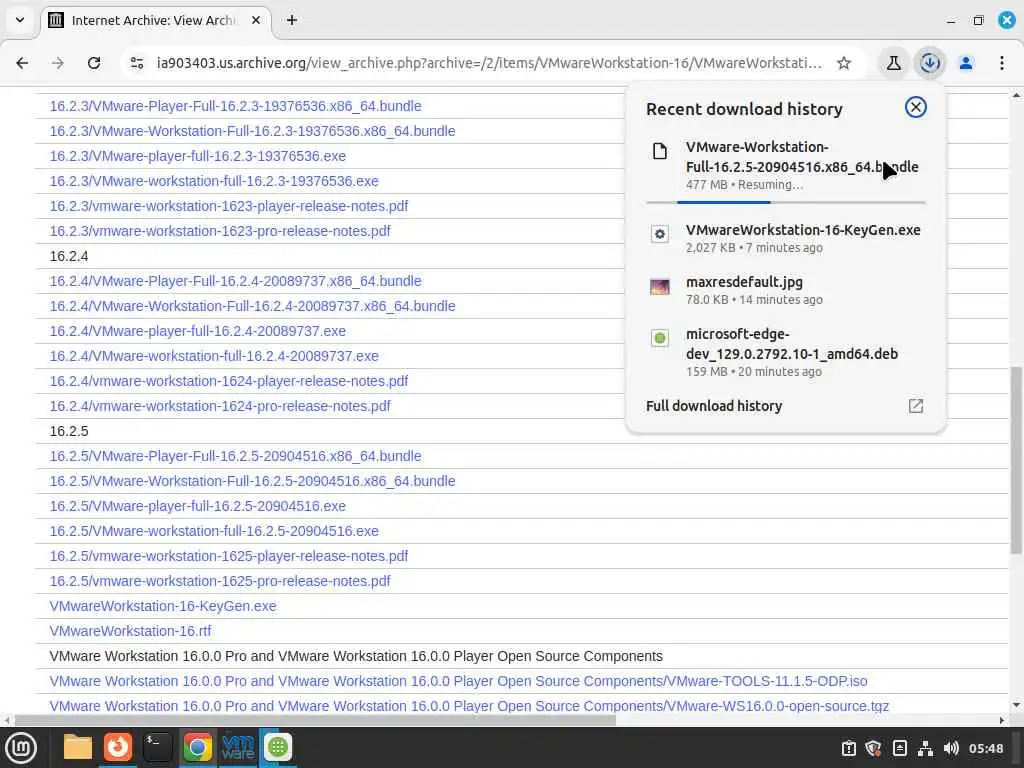Open the network connections tray icon
The image size is (1024, 768).
(925, 748)
